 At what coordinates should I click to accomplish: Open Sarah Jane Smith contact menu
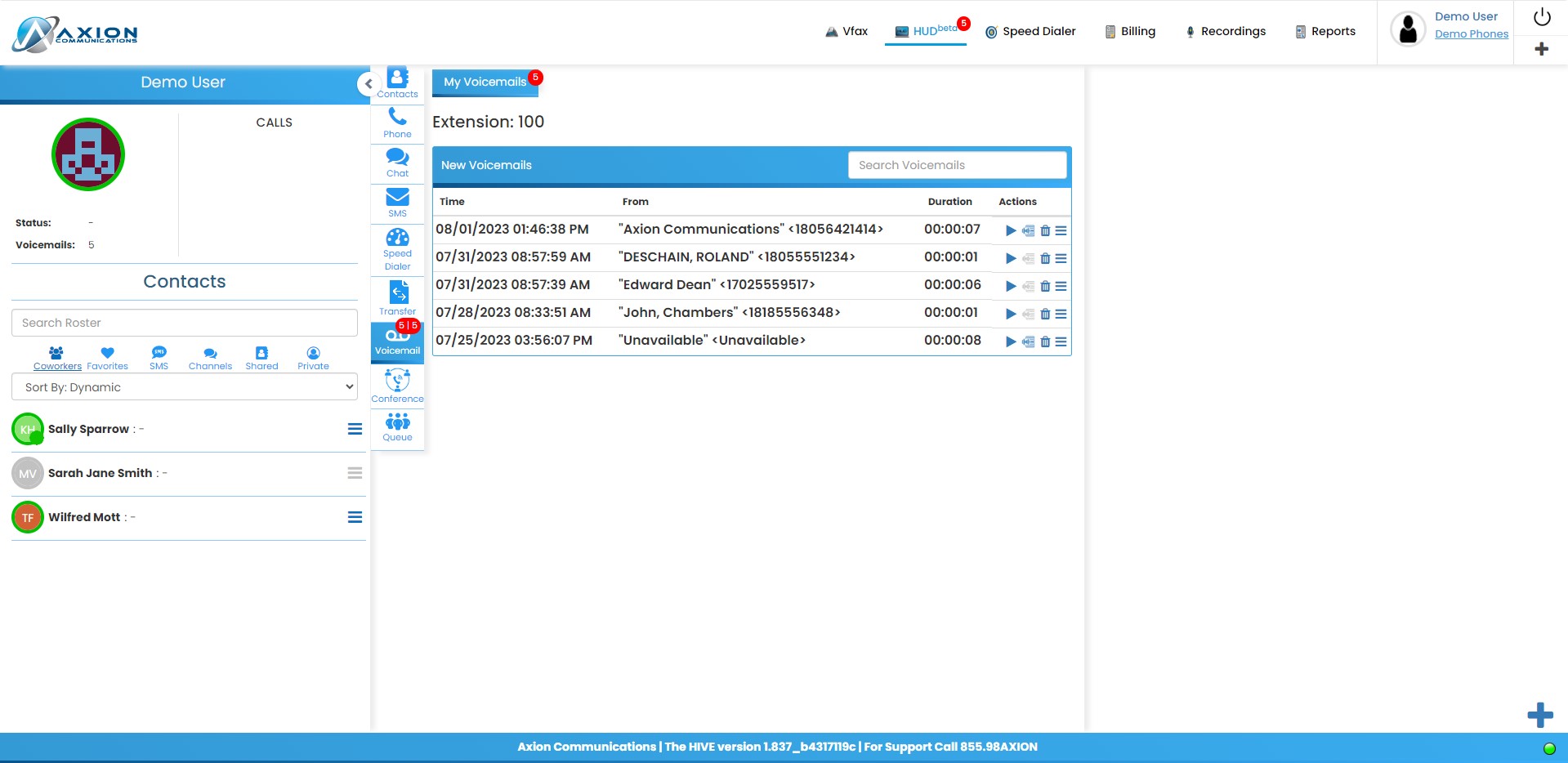(x=355, y=473)
